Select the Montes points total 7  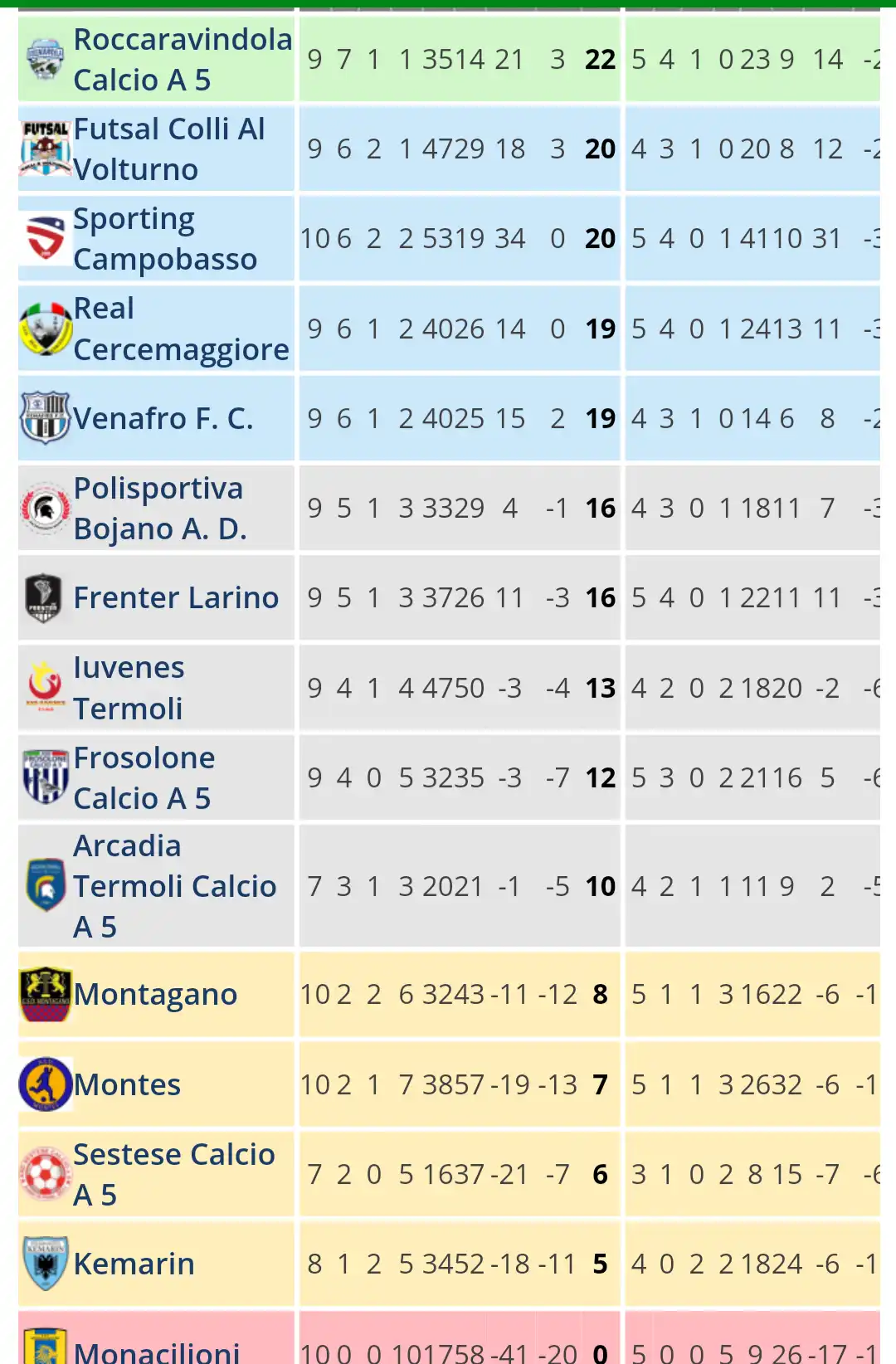tap(601, 1084)
